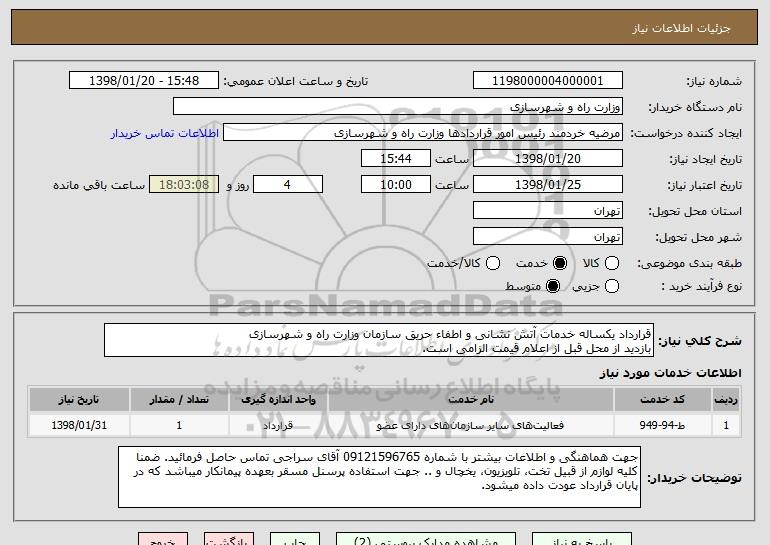Viewport: 770px width, 545px height.
Task: Click the کد خدمت column header
Action: [662, 400]
